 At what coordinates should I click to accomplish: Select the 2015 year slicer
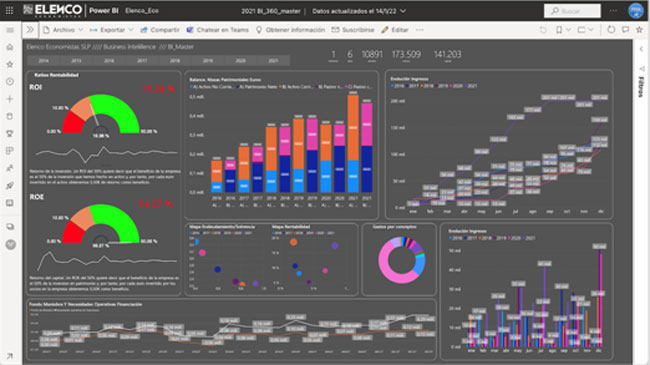pyautogui.click(x=76, y=61)
